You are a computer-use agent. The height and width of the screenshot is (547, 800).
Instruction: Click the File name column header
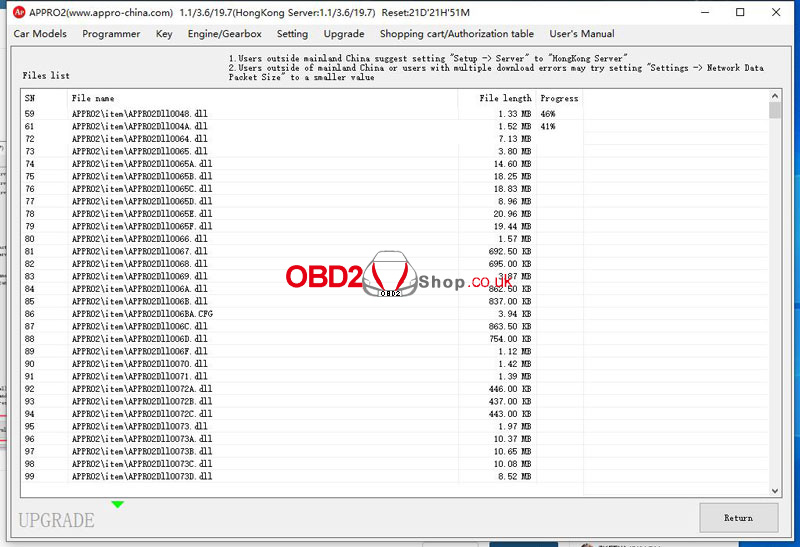(93, 99)
